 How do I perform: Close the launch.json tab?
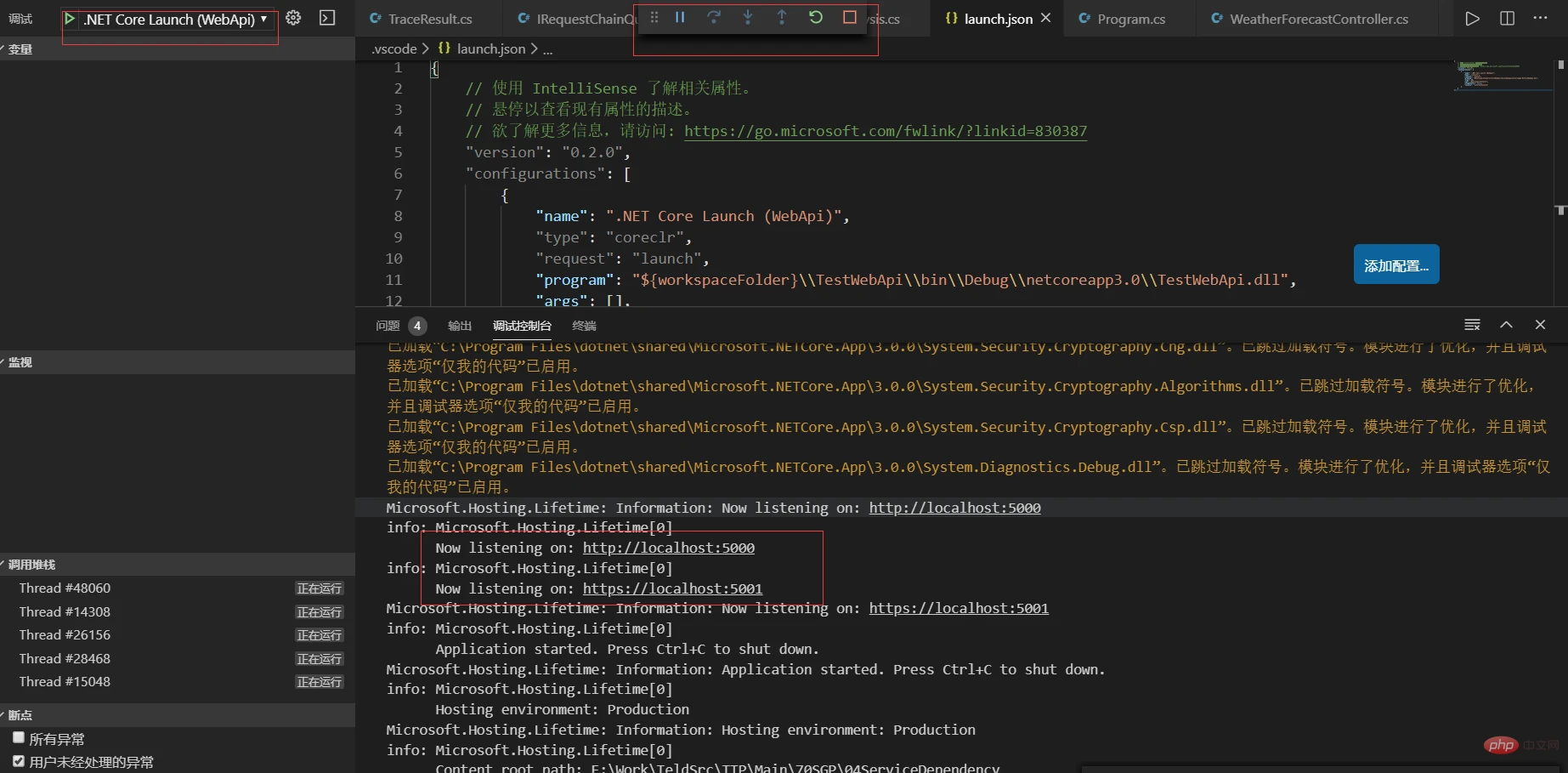(x=1046, y=18)
